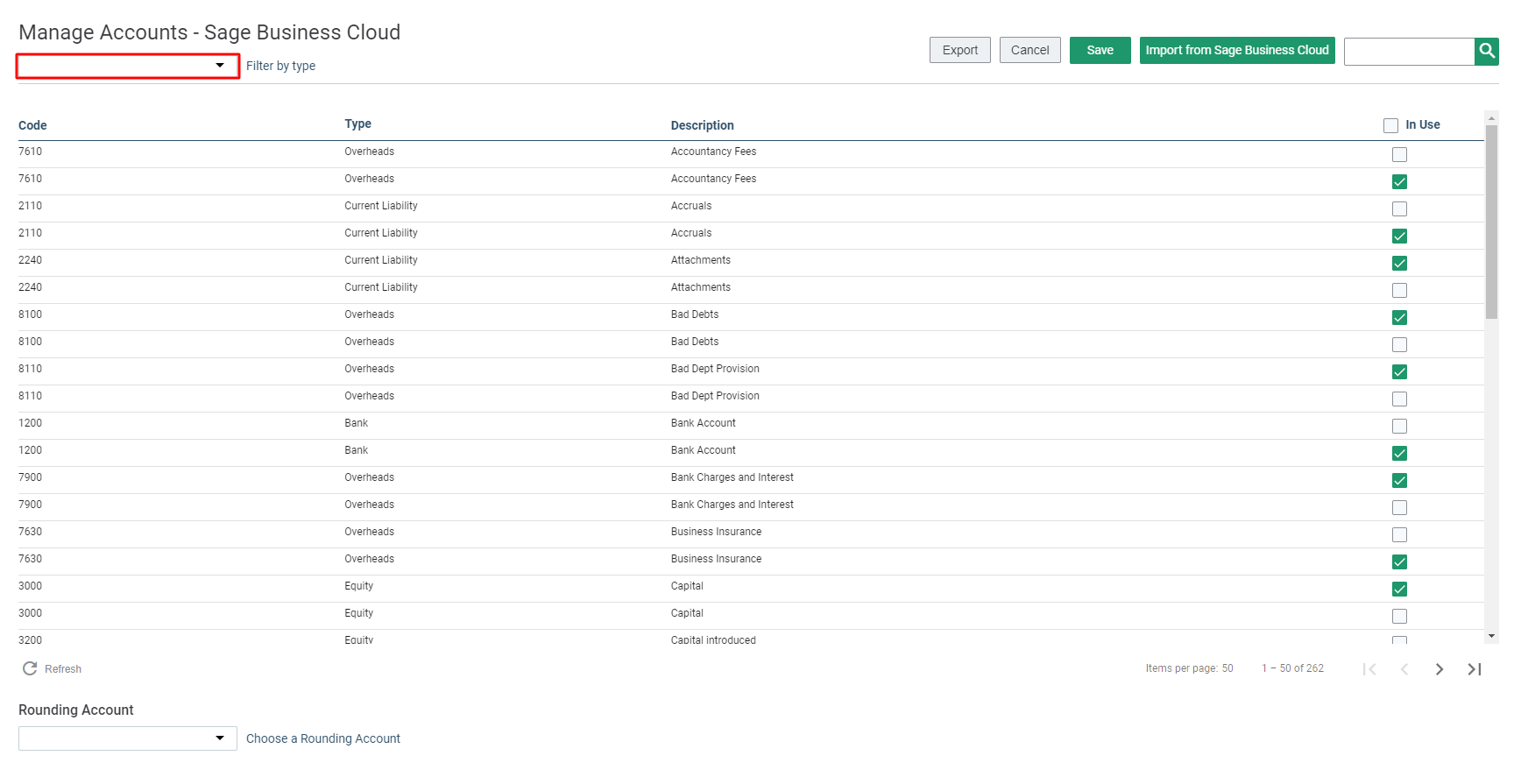Go to the next page arrow
The height and width of the screenshot is (784, 1521).
coord(1440,669)
